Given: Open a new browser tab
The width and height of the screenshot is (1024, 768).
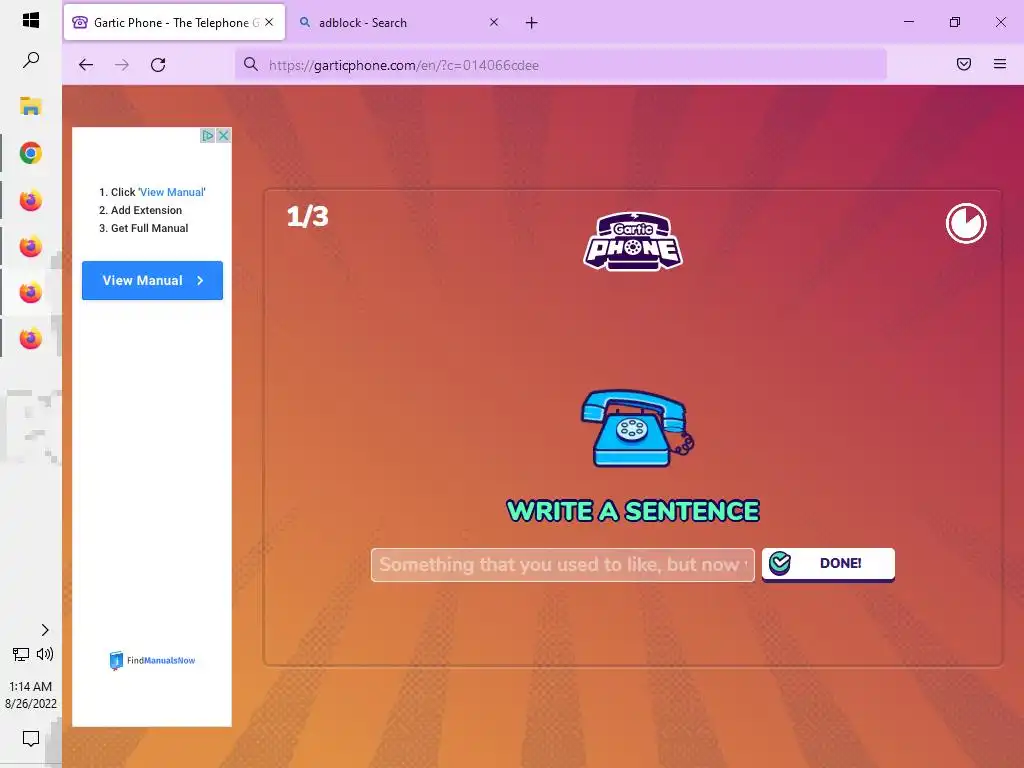Looking at the screenshot, I should (x=532, y=23).
